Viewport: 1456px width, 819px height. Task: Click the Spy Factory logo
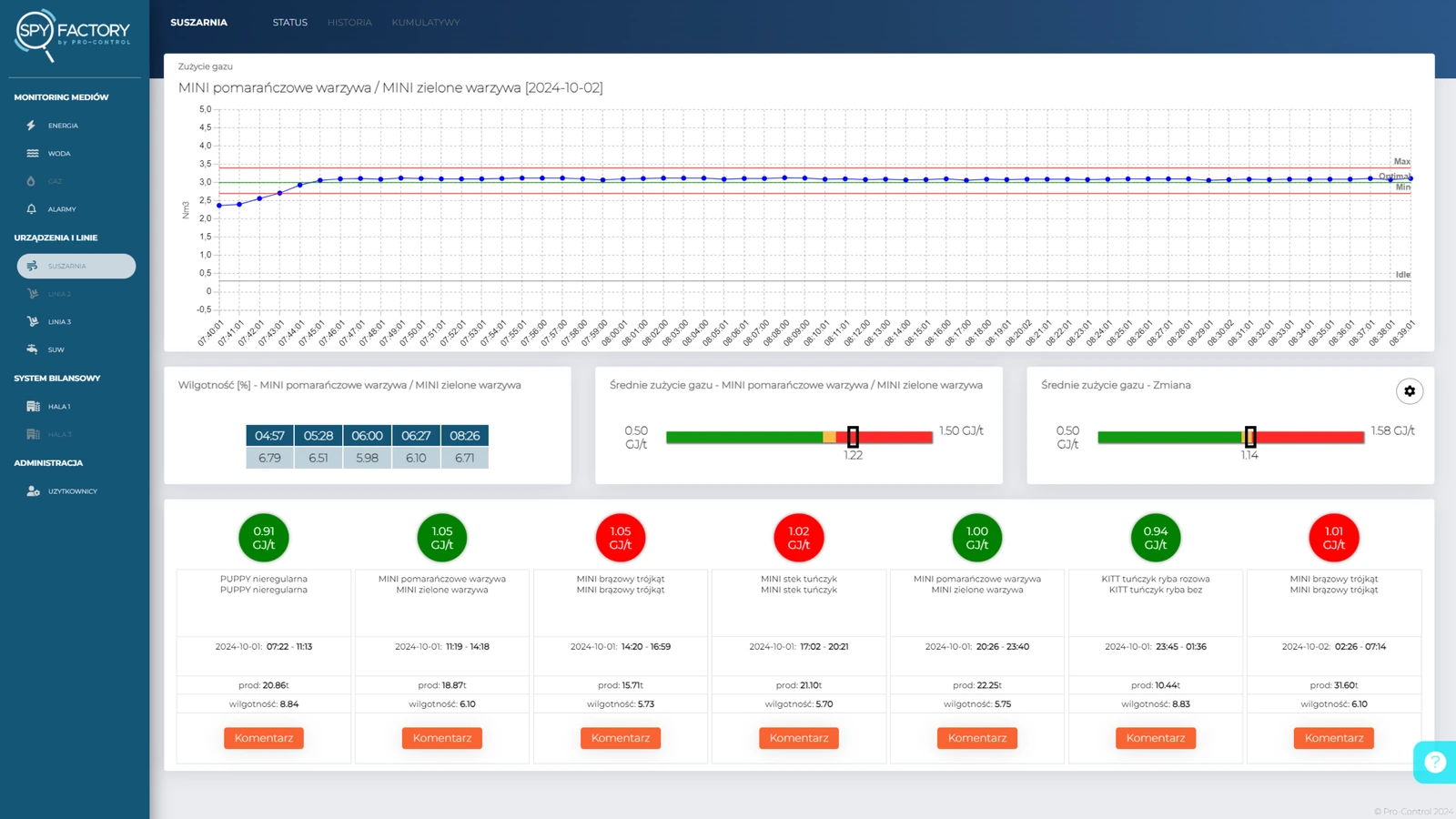[x=73, y=35]
